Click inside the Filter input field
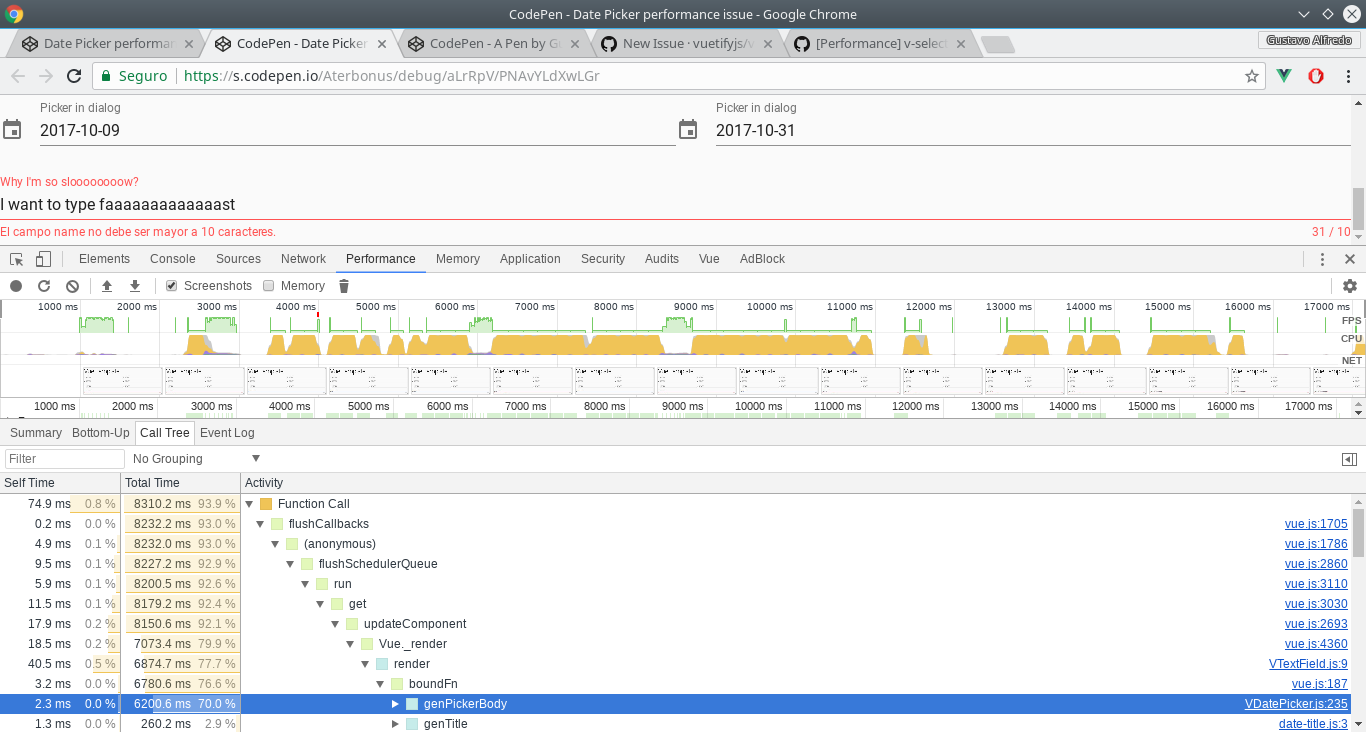 tap(64, 458)
